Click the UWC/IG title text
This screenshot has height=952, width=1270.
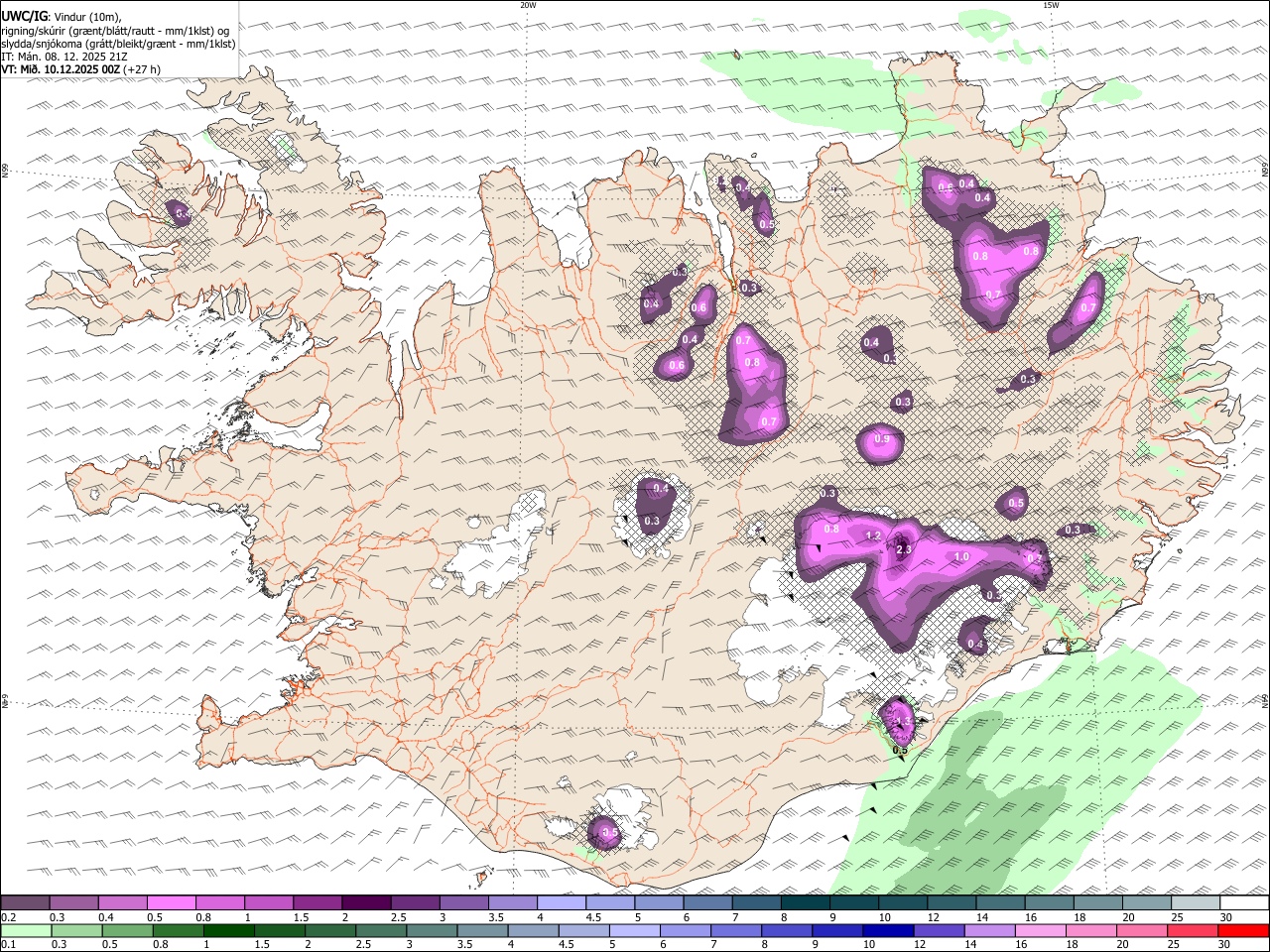(25, 17)
